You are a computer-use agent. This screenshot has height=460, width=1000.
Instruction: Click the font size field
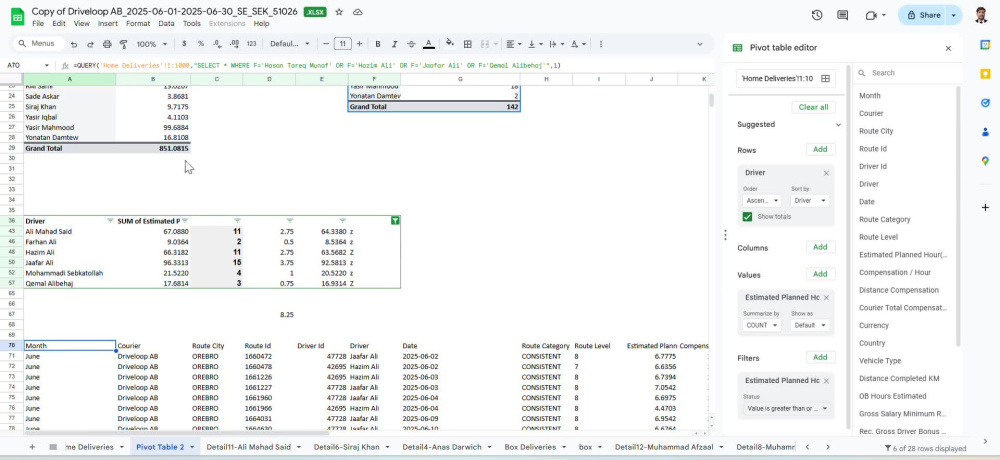[342, 44]
